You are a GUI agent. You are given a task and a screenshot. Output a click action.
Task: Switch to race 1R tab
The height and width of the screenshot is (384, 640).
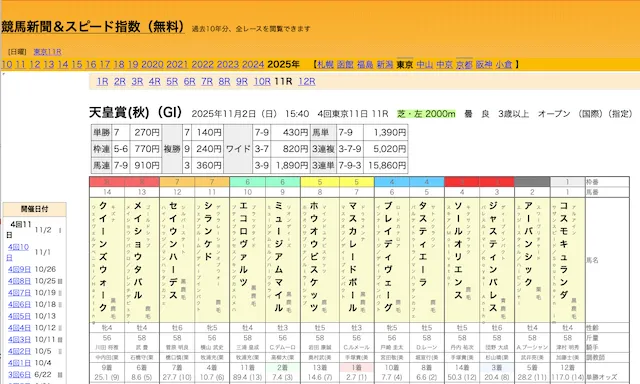coord(102,82)
